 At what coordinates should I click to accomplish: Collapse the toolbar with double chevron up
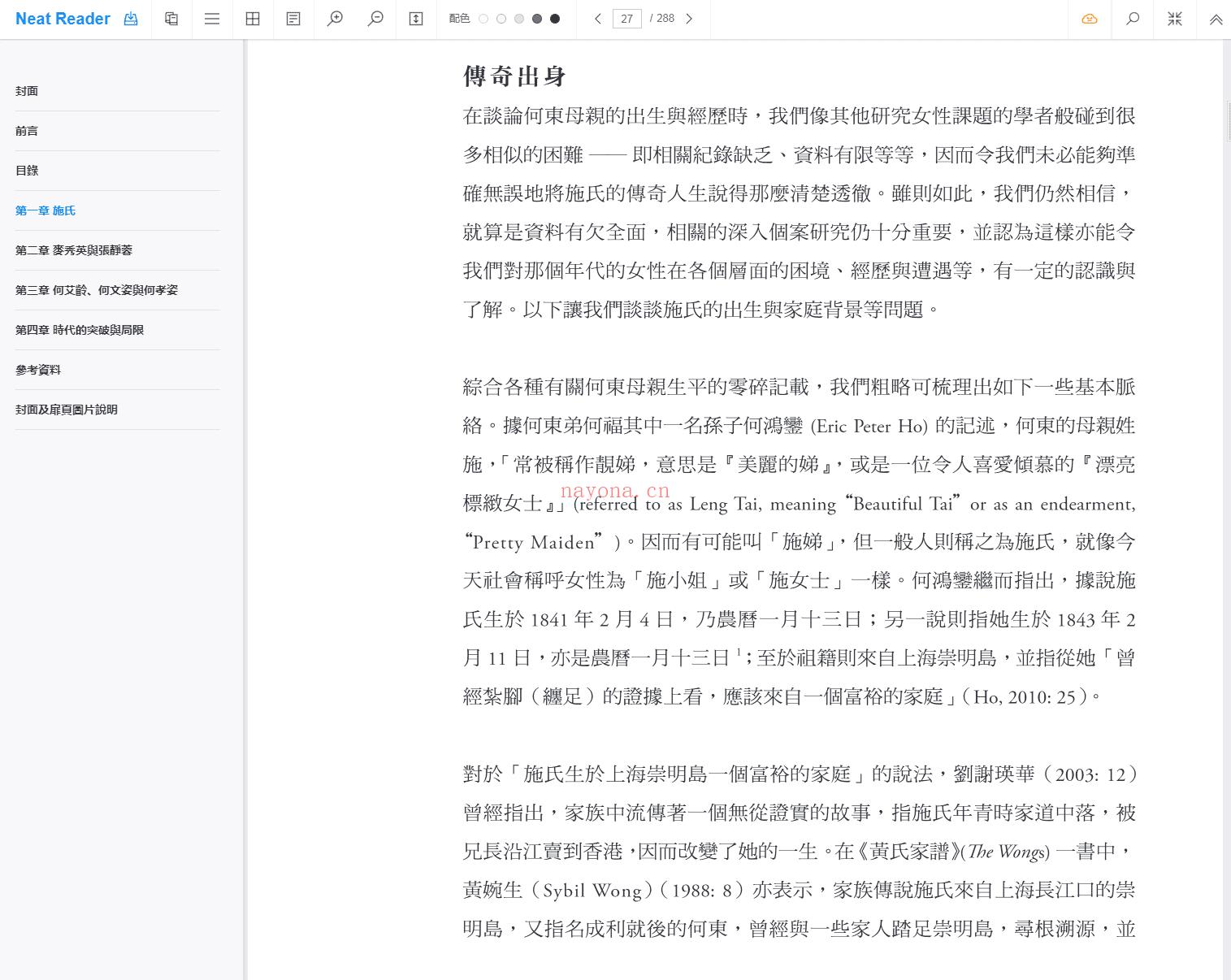tap(1216, 20)
